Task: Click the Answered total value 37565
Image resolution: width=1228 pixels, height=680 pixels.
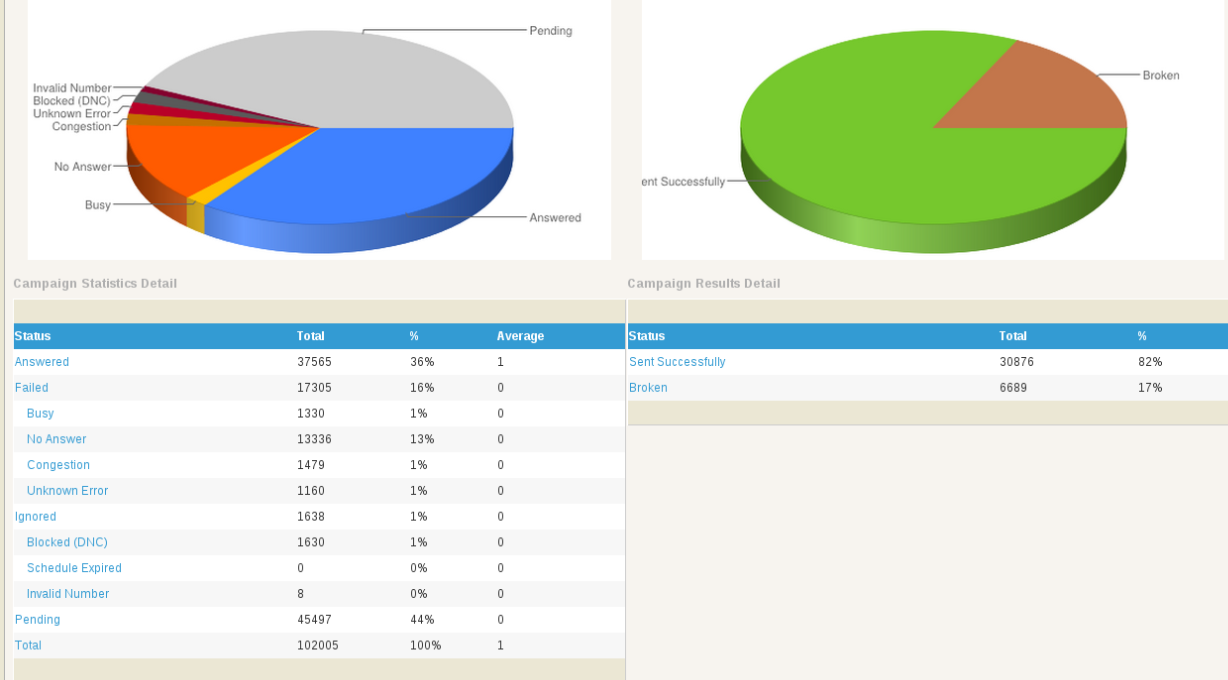Action: pos(314,362)
